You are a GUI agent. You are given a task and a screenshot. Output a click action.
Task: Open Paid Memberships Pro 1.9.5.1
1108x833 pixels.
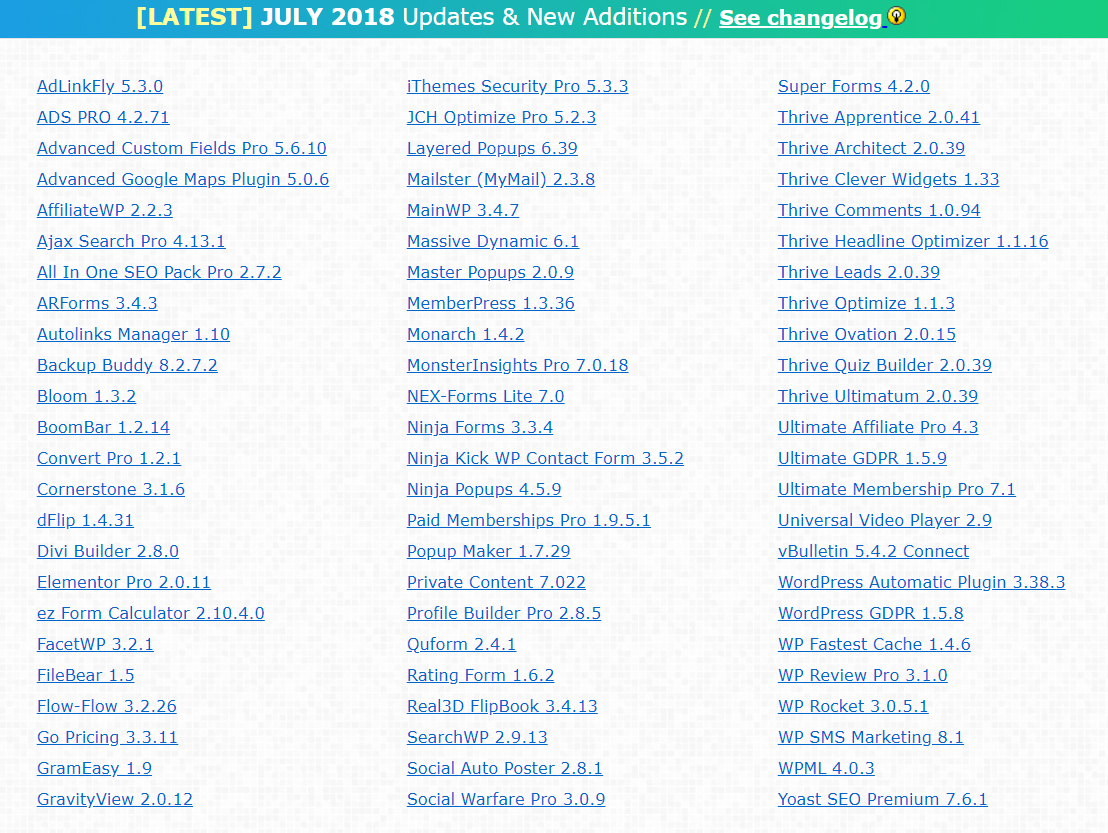click(529, 521)
